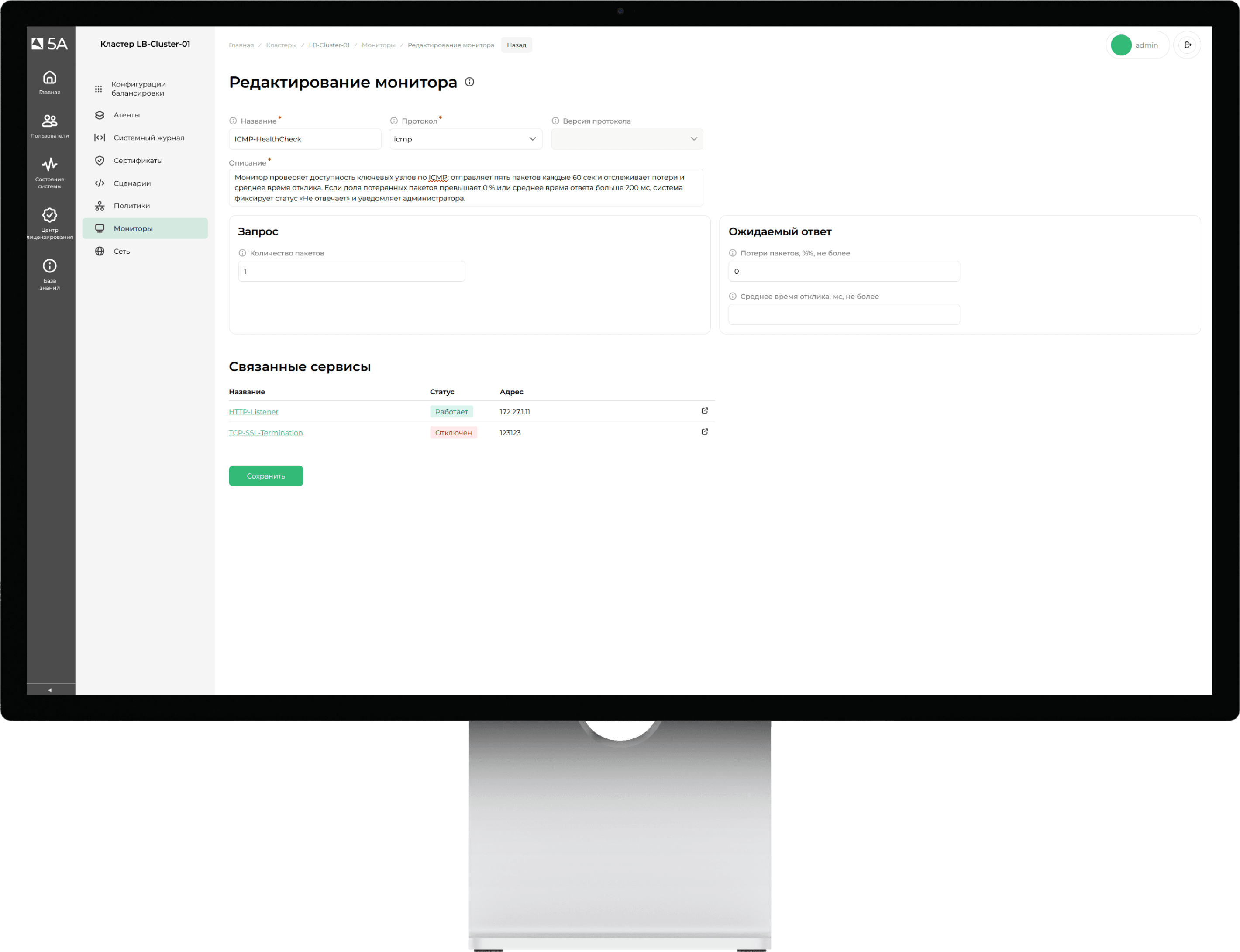Select Сертификаты menu item
Screen dimensions: 1240x952
click(x=138, y=160)
